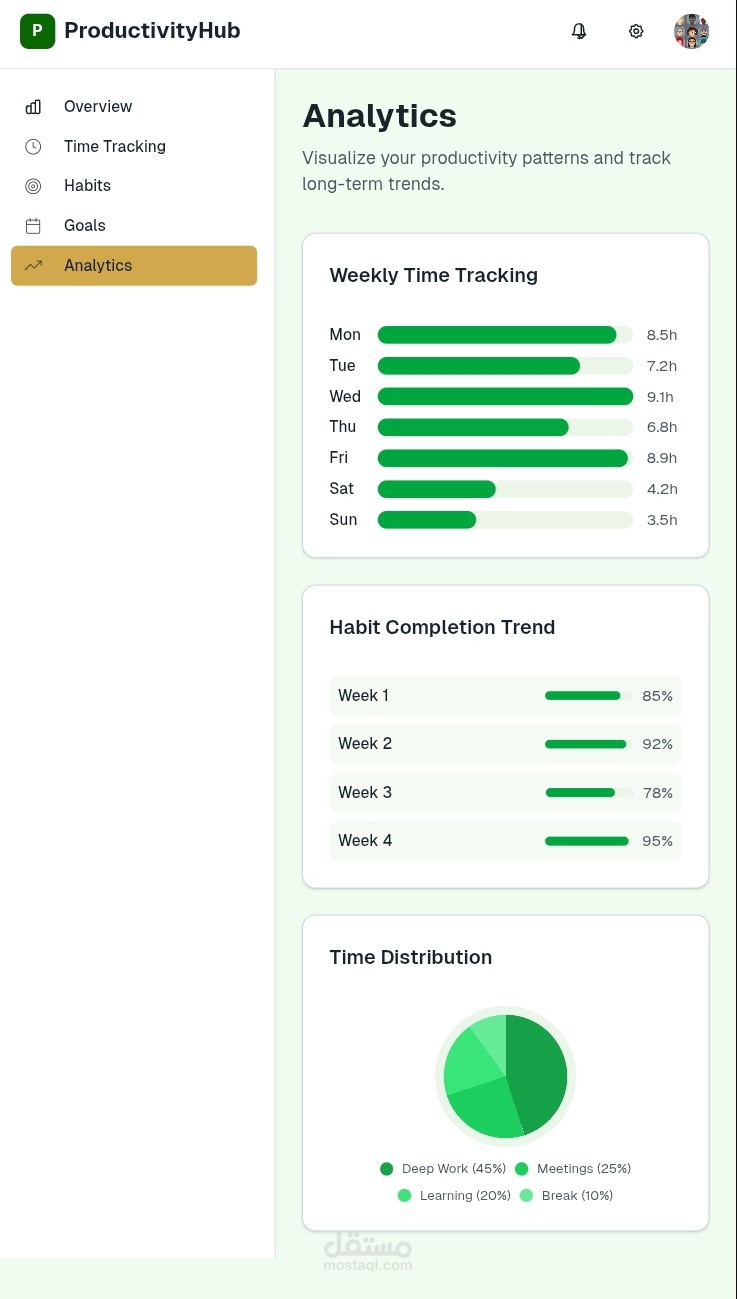The height and width of the screenshot is (1299, 737).
Task: Navigate to the Goals label
Action: pos(85,226)
